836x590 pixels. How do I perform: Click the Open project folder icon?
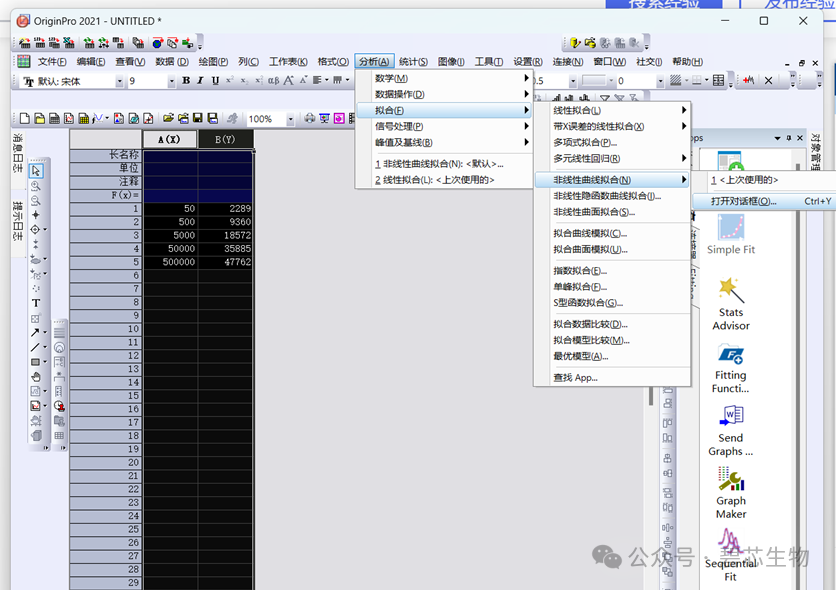(168, 118)
